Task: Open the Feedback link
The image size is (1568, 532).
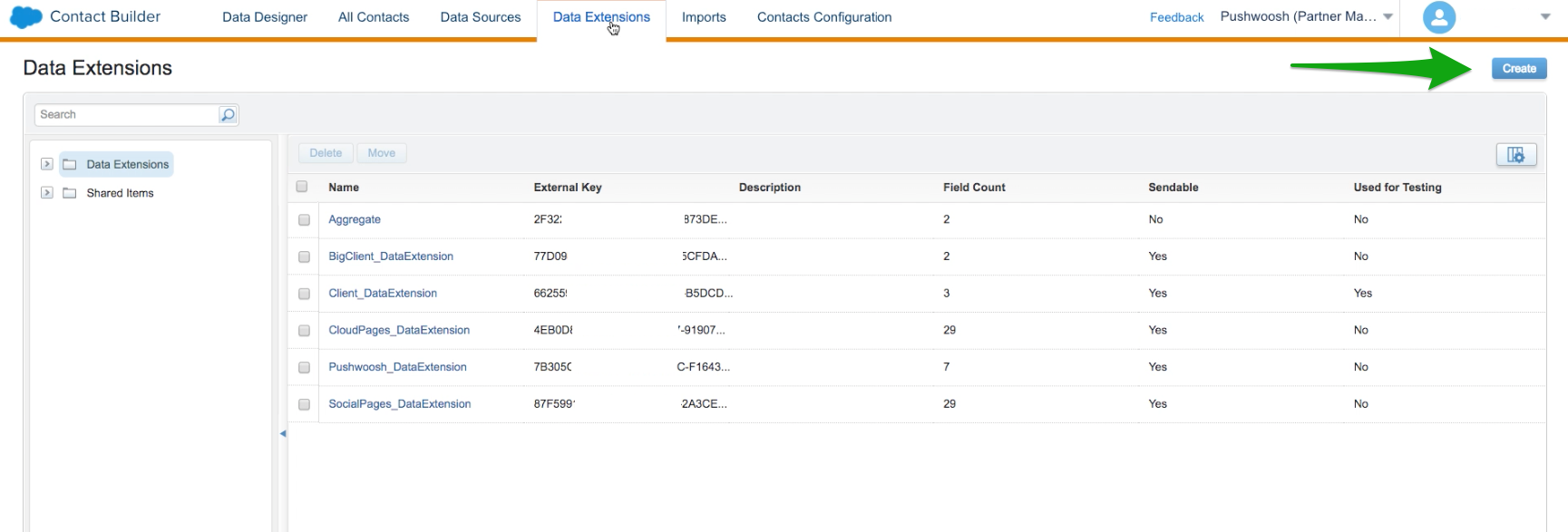Action: pyautogui.click(x=1176, y=17)
